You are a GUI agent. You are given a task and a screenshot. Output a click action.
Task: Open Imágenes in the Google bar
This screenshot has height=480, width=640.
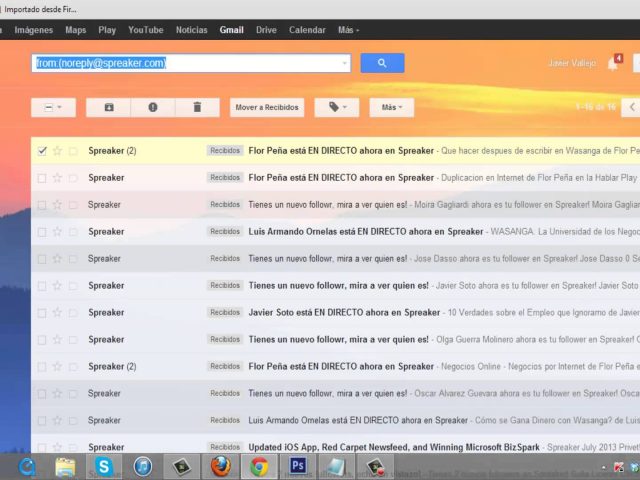pyautogui.click(x=33, y=30)
